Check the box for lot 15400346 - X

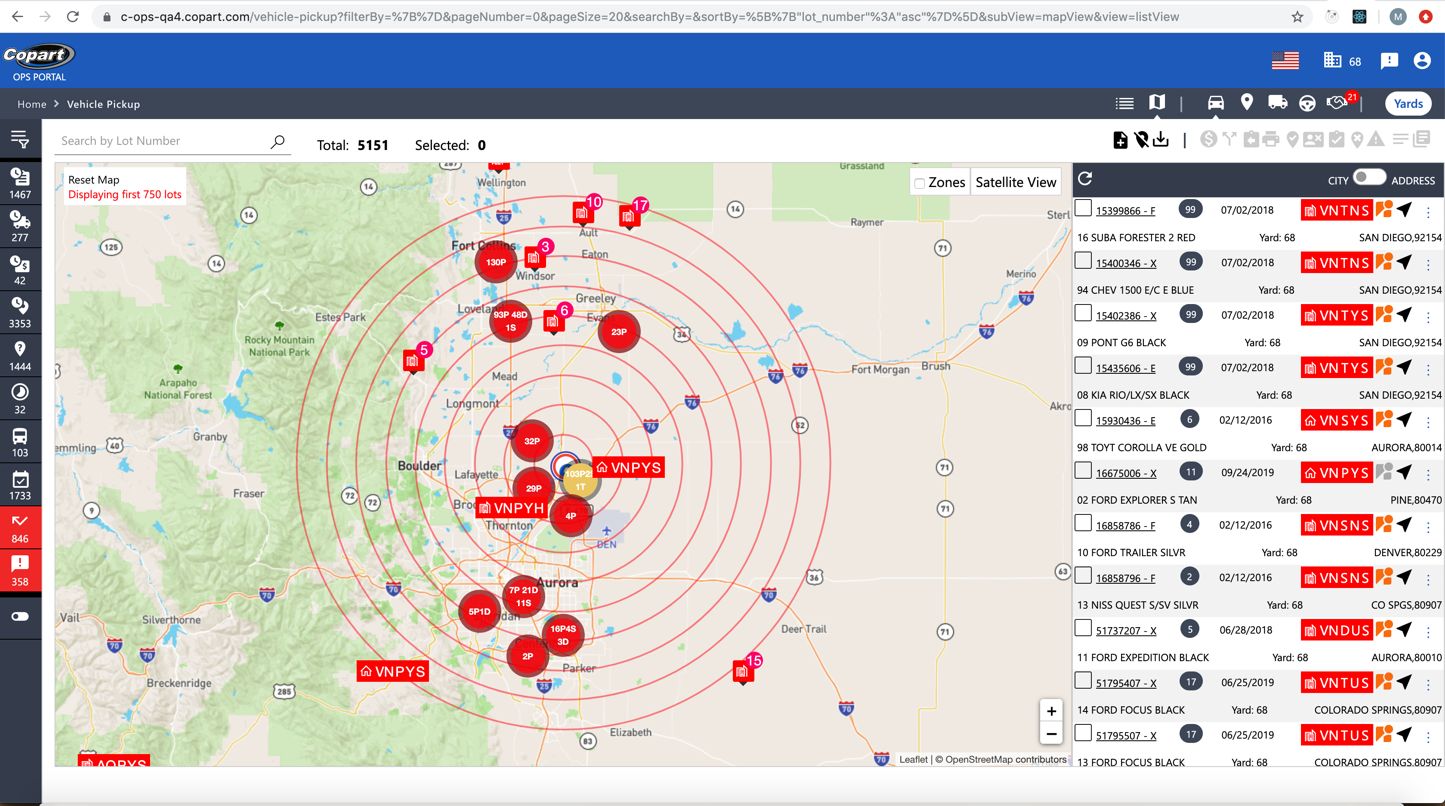[x=1083, y=260]
